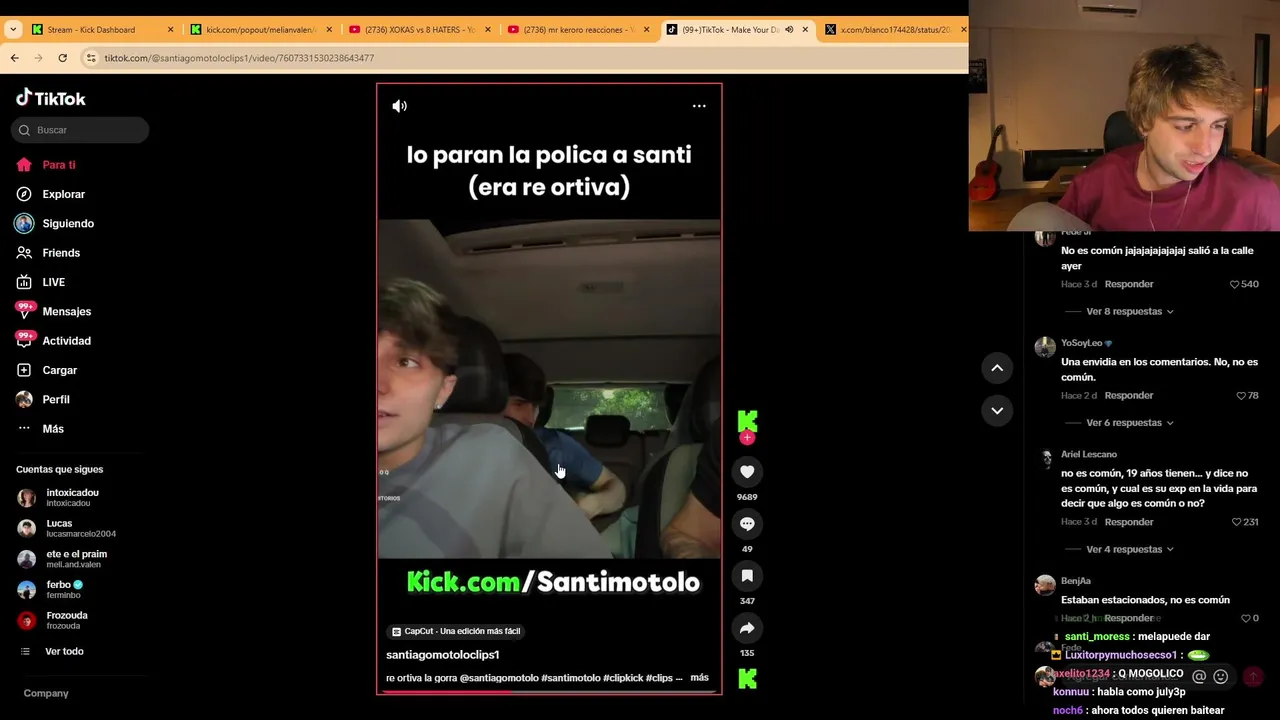Reload the page
Viewport: 1280px width, 720px height.
point(62,58)
